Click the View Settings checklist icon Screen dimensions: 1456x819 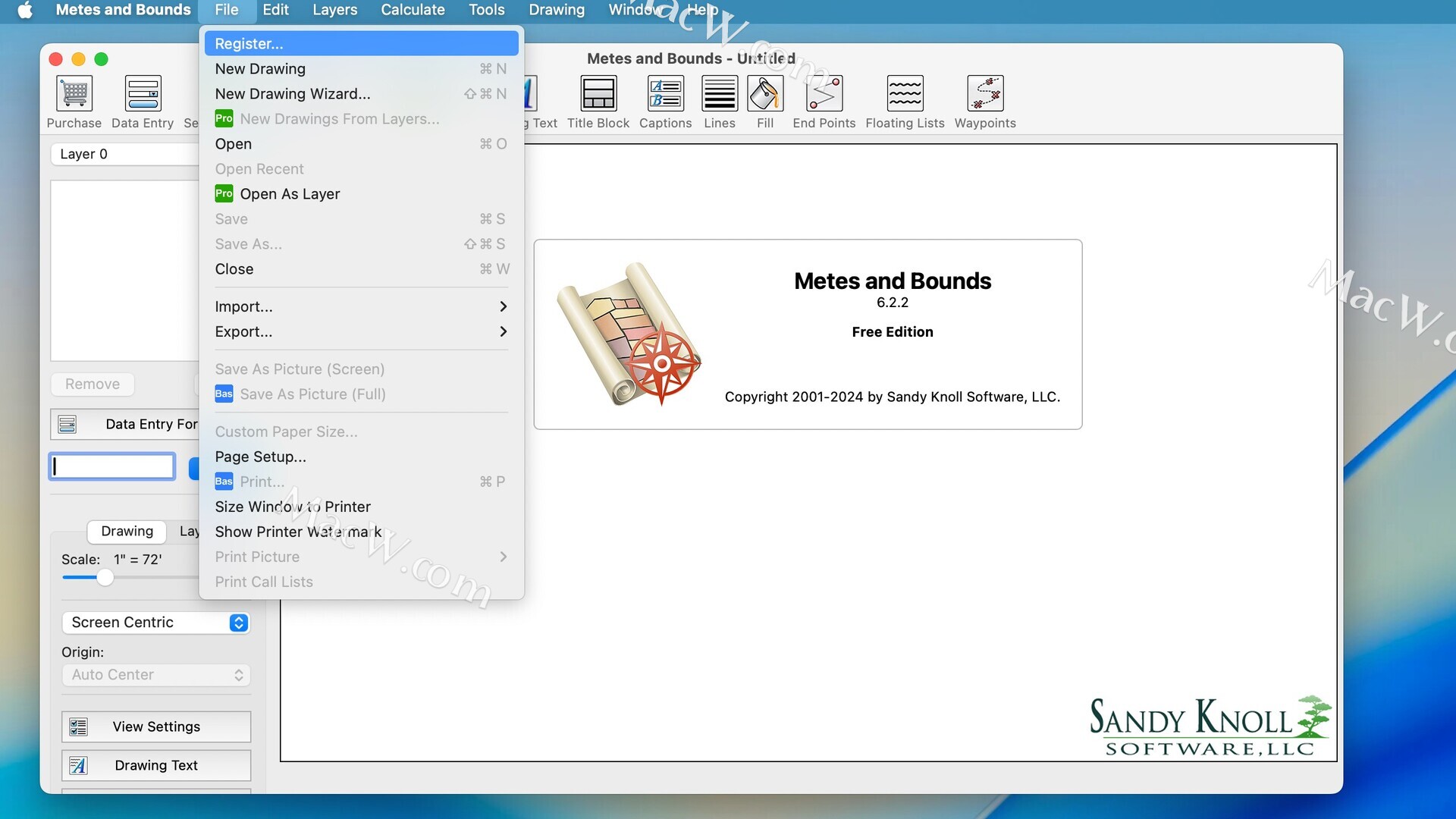click(78, 726)
